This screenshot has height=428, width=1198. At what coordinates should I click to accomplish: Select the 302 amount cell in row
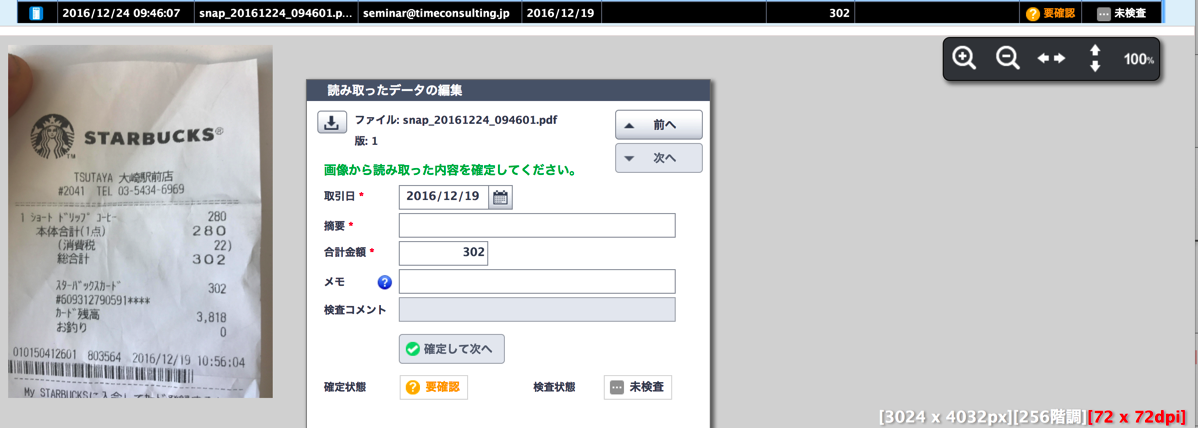[811, 13]
